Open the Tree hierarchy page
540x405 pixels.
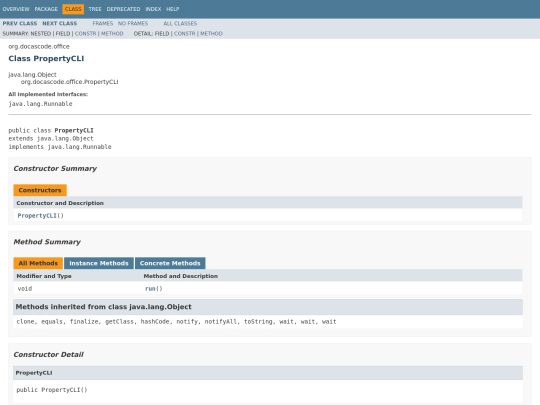coord(95,9)
